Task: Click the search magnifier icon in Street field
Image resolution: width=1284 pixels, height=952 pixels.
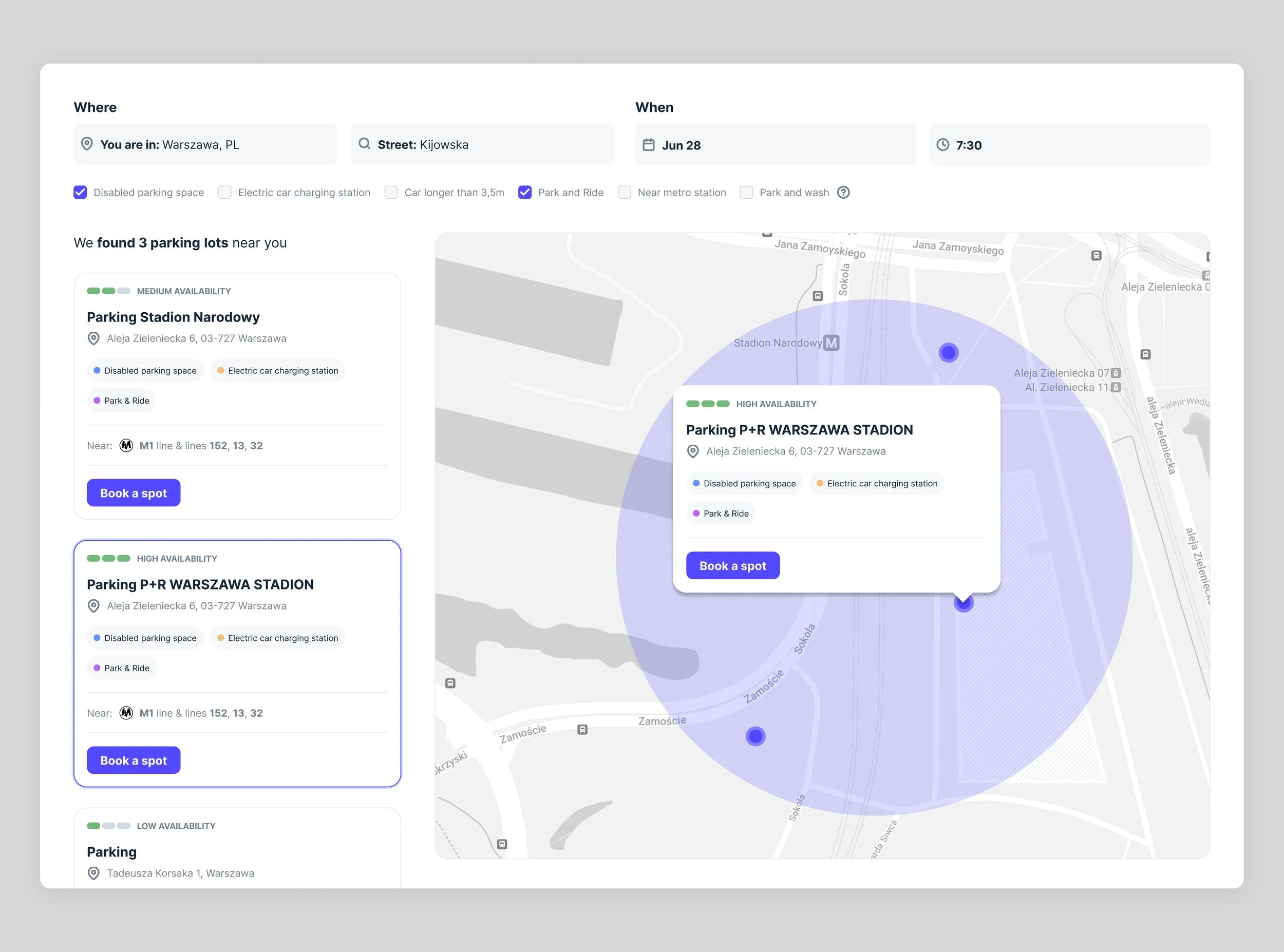Action: tap(364, 143)
